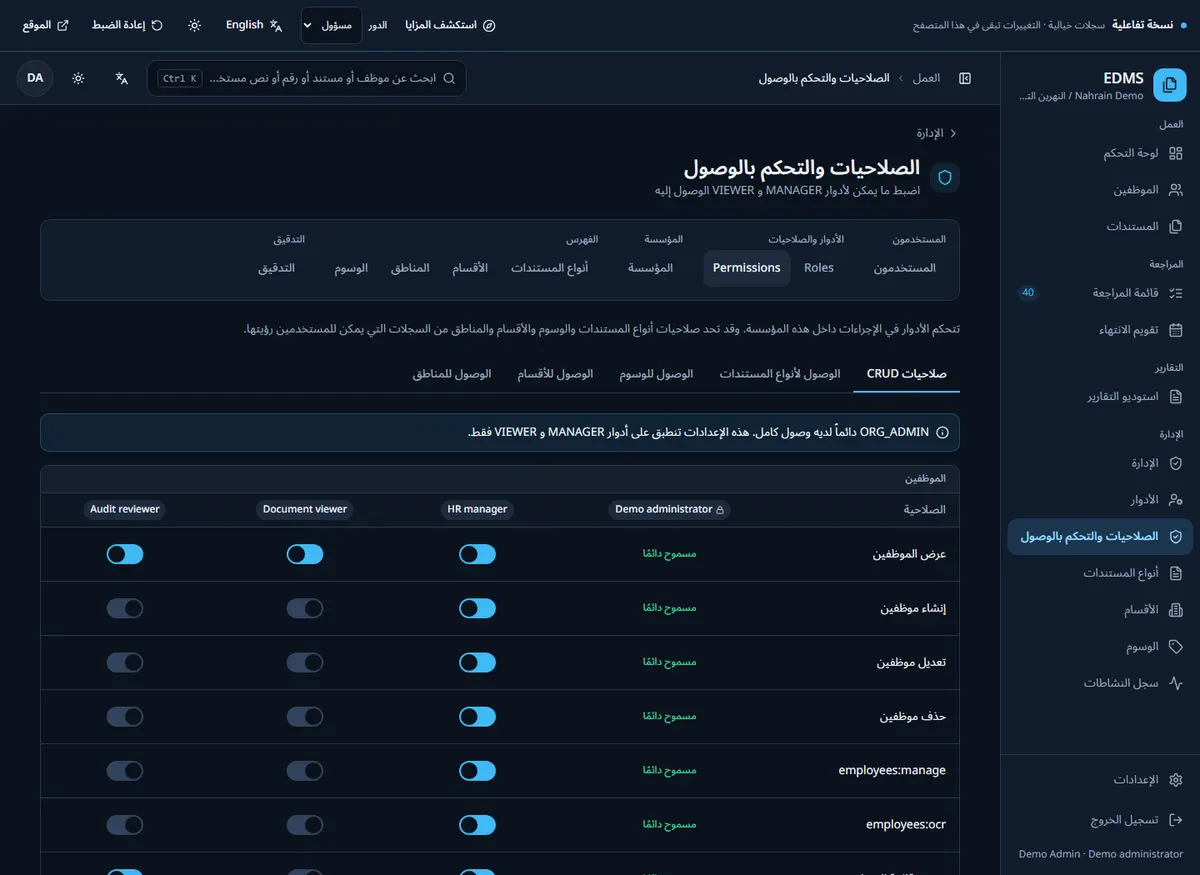Image resolution: width=1200 pixels, height=875 pixels.
Task: Open التدقيق in admin tab bar
Action: tap(277, 268)
